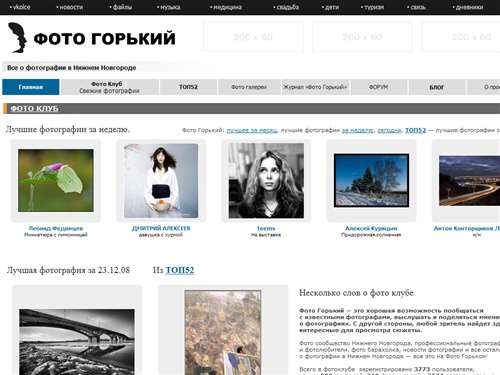This screenshot has width=500, height=375.
Task: Open the night highway lights thumbnail
Action: (469, 180)
